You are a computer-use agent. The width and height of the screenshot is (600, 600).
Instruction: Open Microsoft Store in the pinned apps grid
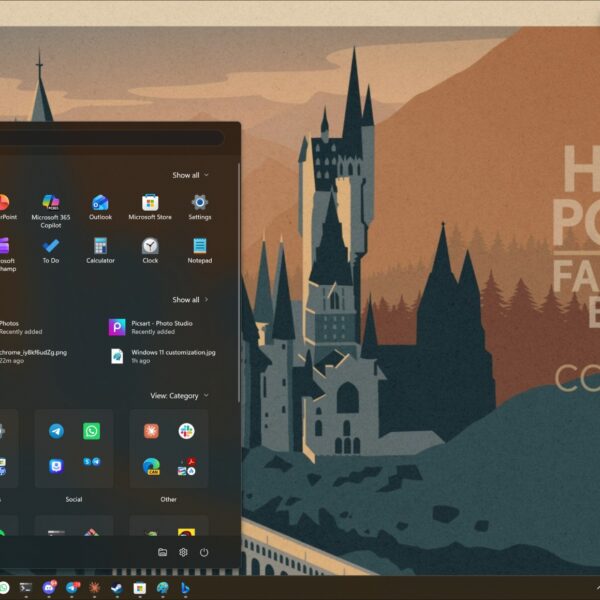point(150,207)
